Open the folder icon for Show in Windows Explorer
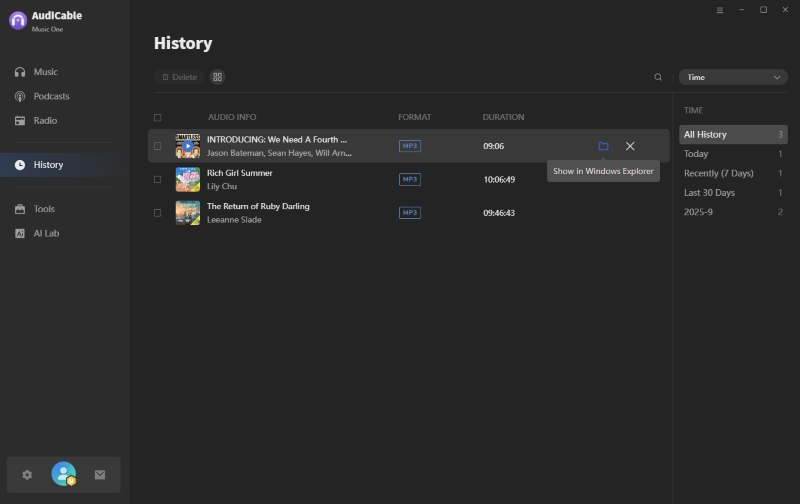 click(603, 146)
